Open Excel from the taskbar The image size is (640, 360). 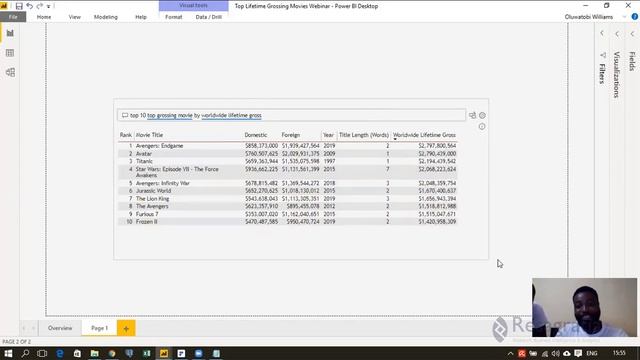147,353
